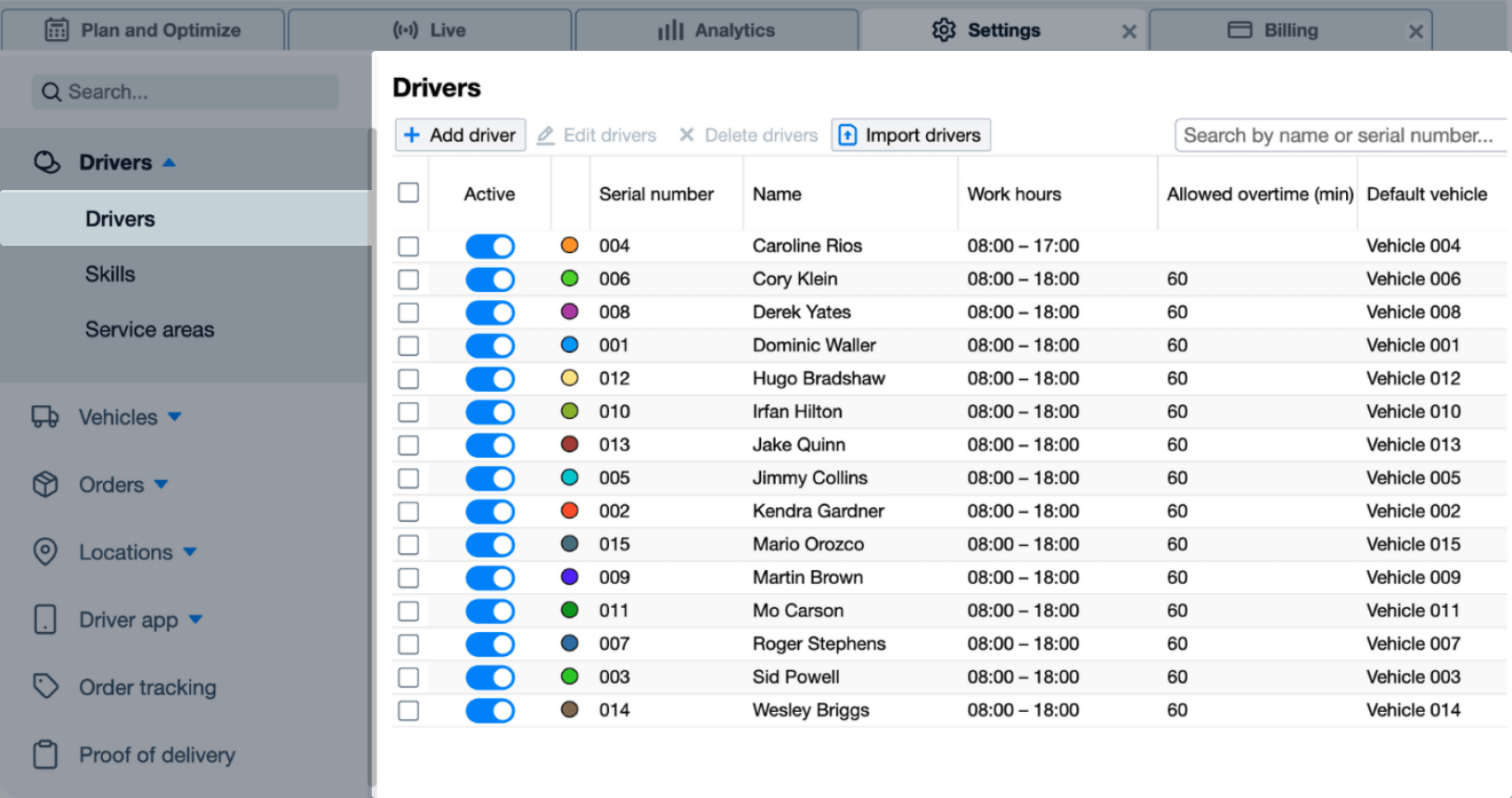
Task: Switch to the Billing tab
Action: (x=1291, y=30)
